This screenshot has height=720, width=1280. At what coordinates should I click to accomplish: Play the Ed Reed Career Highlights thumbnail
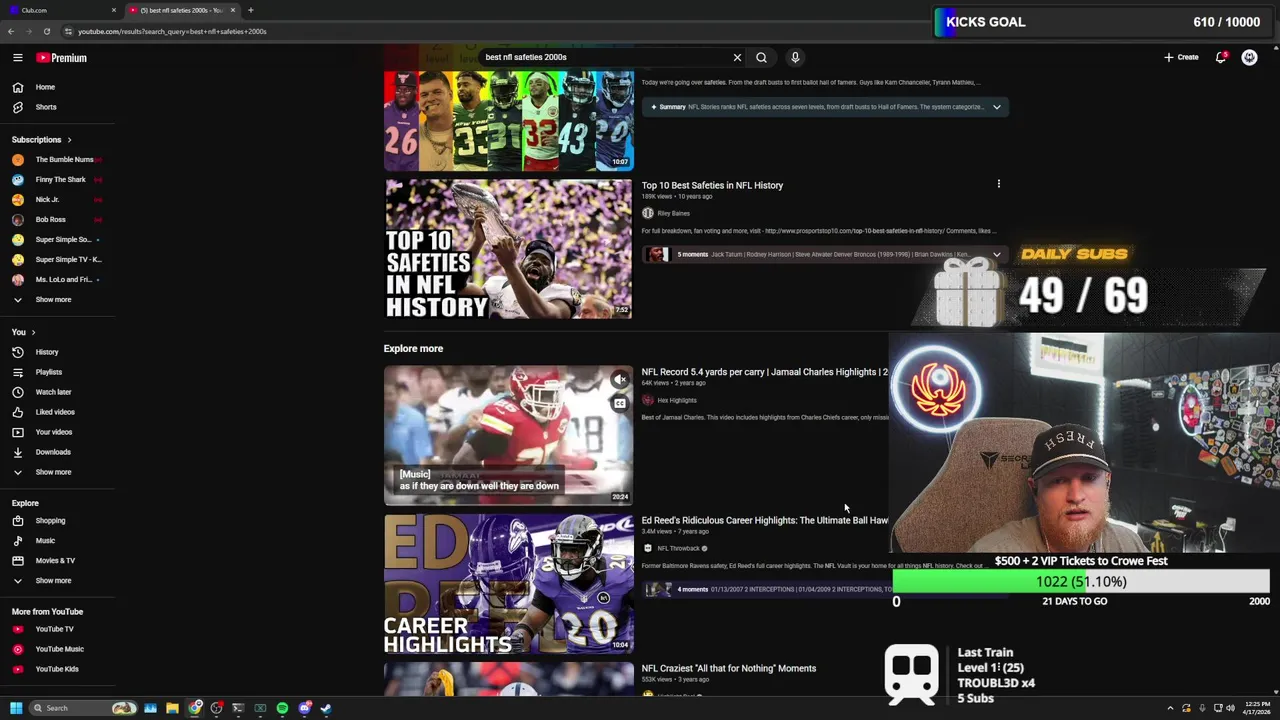tap(508, 585)
